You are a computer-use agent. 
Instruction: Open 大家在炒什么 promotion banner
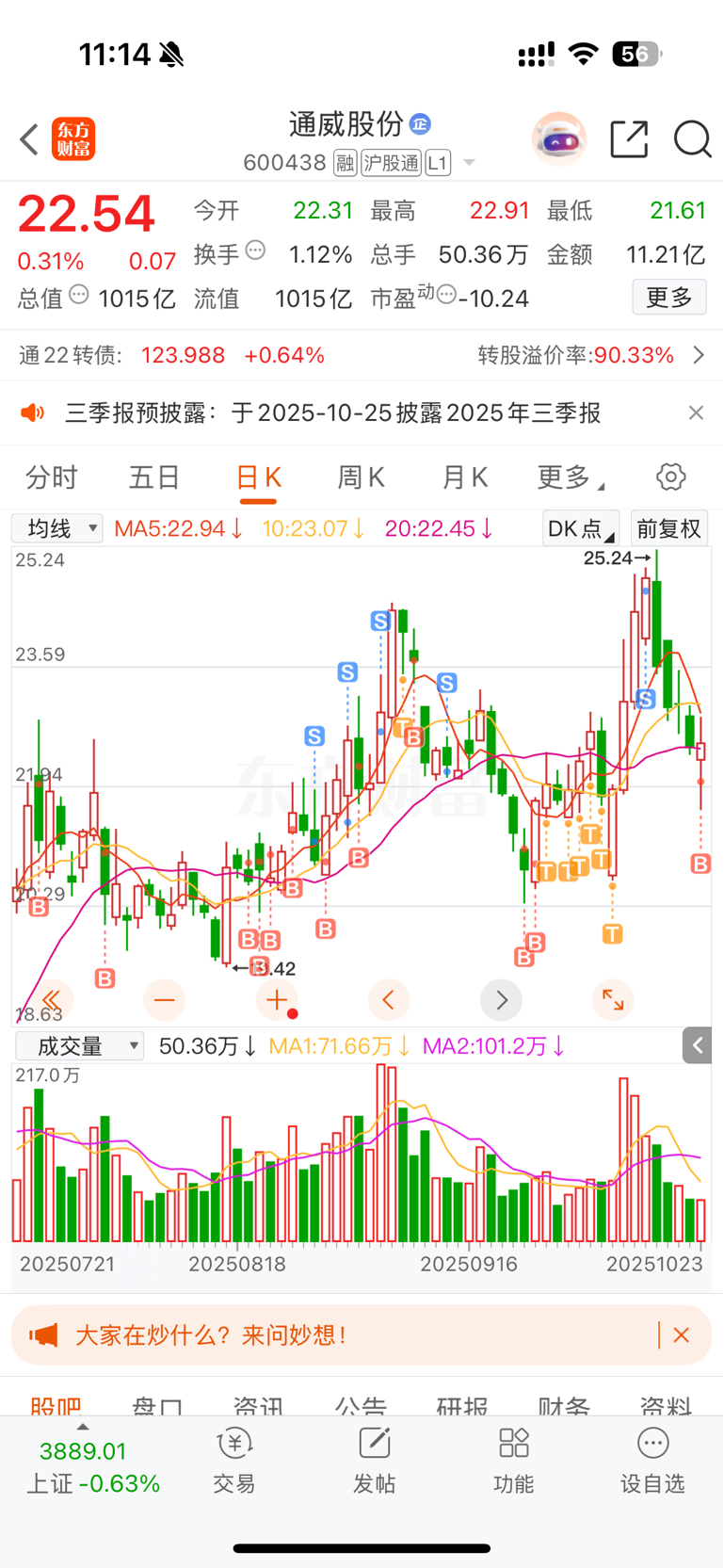pos(362,1334)
